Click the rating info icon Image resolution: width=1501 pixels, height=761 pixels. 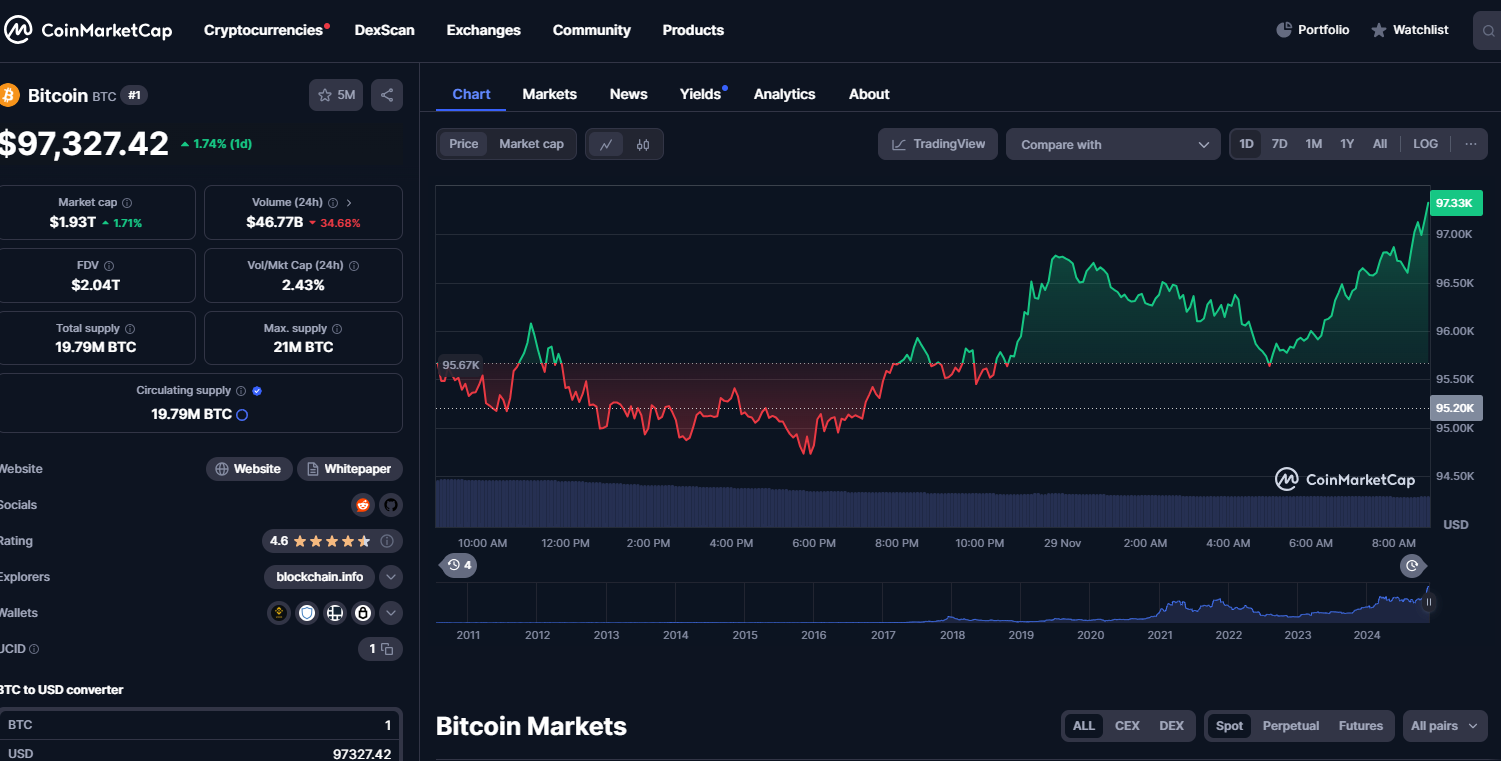pos(387,541)
